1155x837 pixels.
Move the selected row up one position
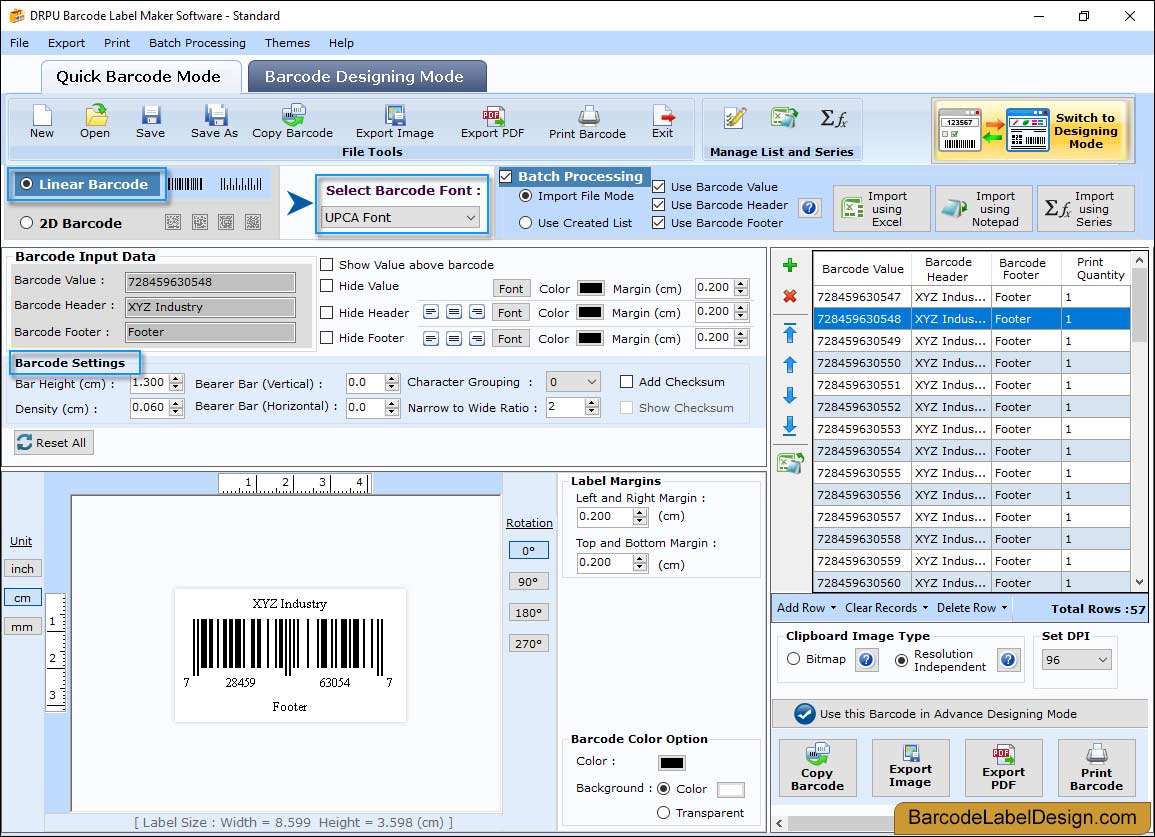(x=790, y=365)
